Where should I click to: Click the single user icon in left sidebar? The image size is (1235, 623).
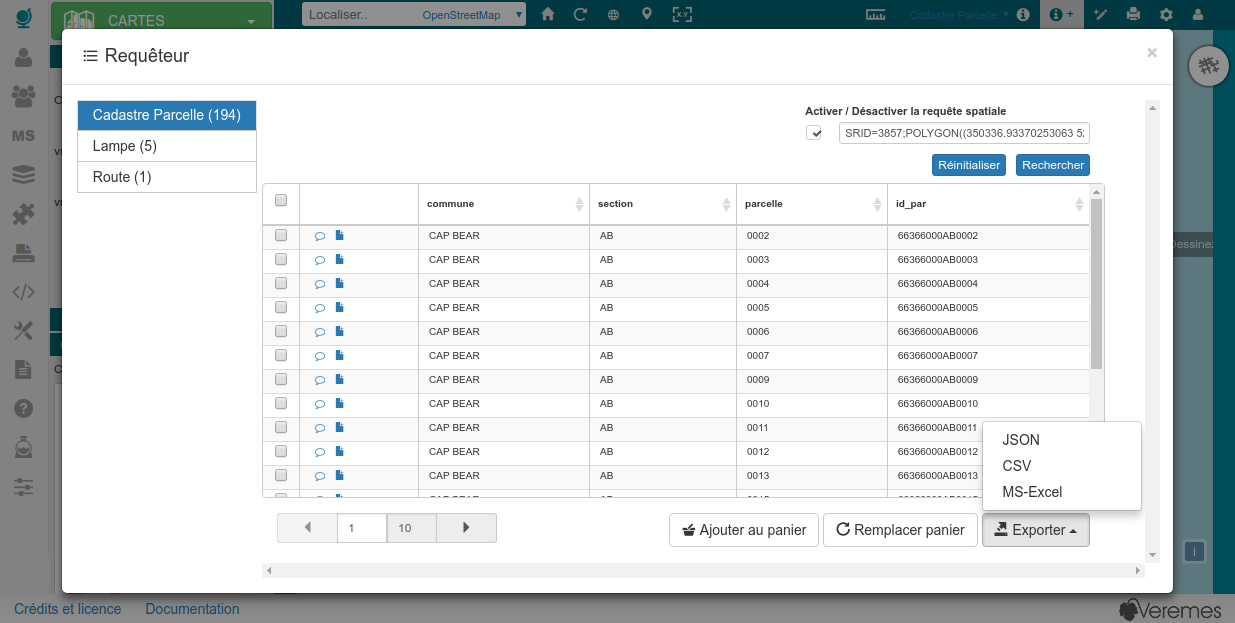(23, 57)
